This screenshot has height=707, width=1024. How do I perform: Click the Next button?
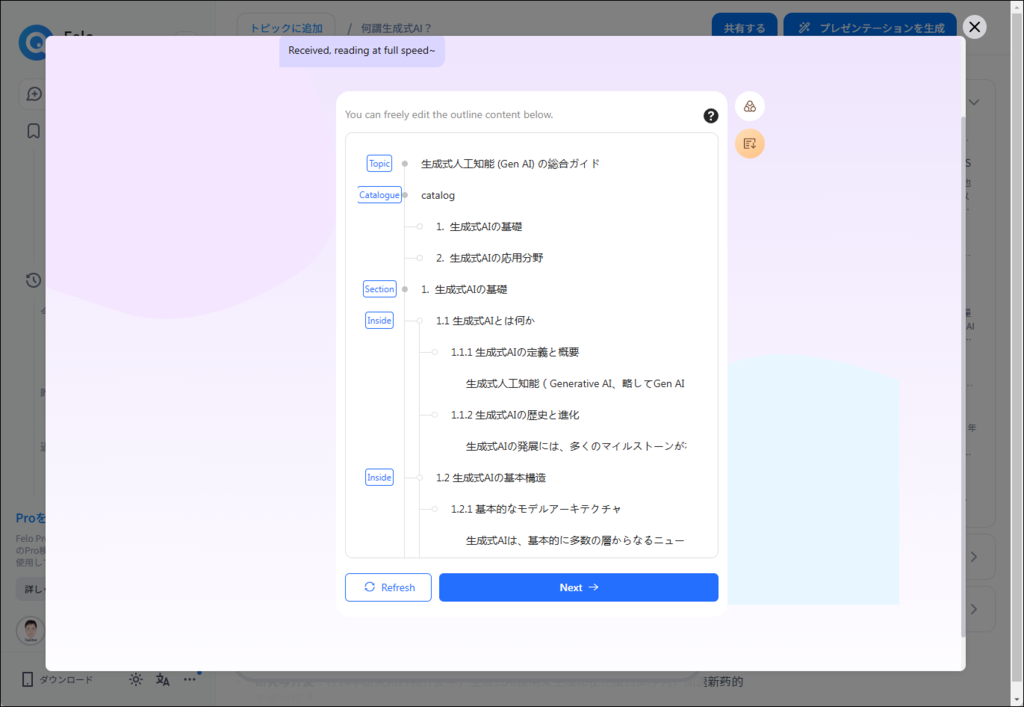click(x=579, y=588)
